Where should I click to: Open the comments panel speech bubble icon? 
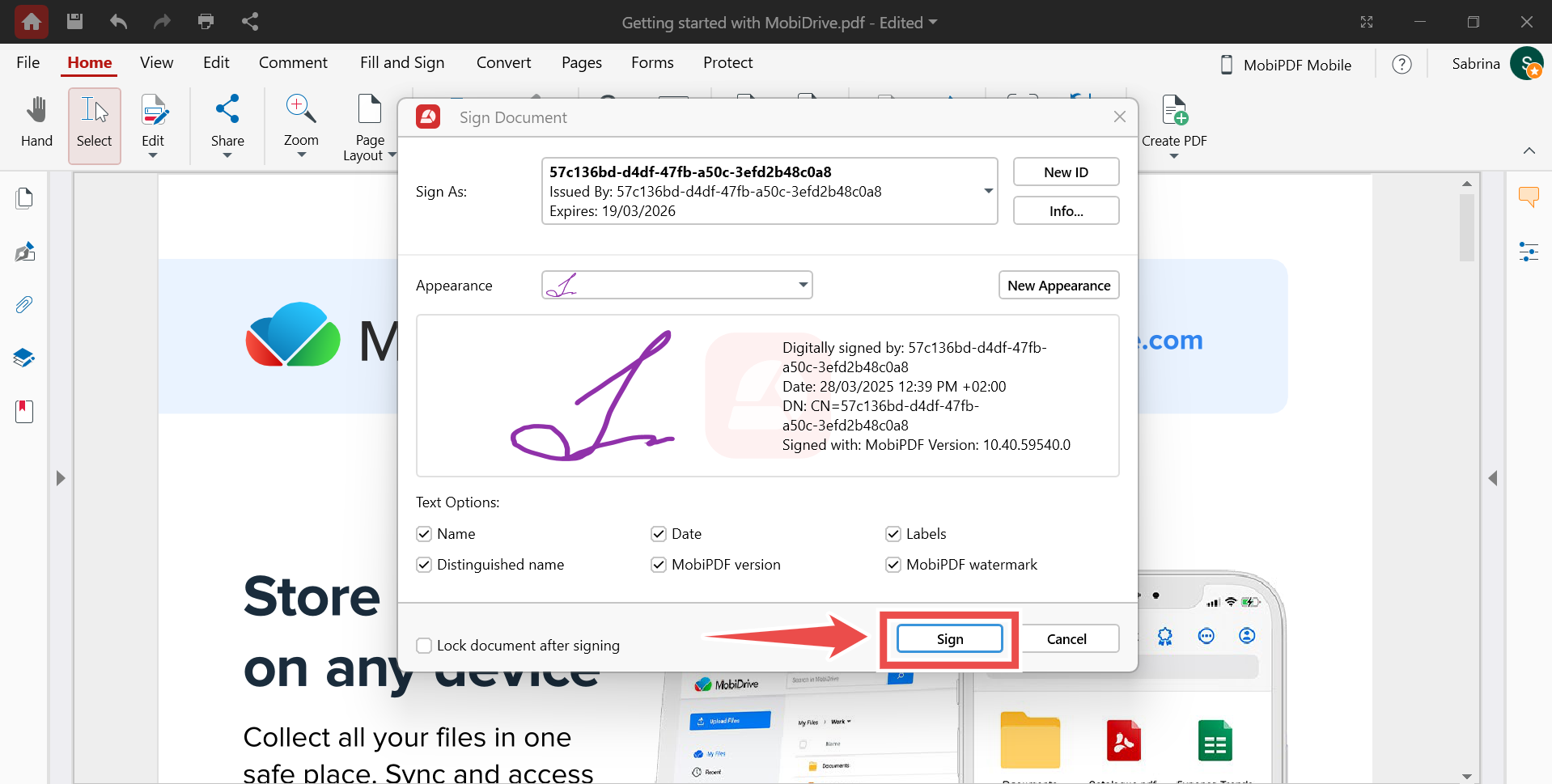click(x=1528, y=197)
